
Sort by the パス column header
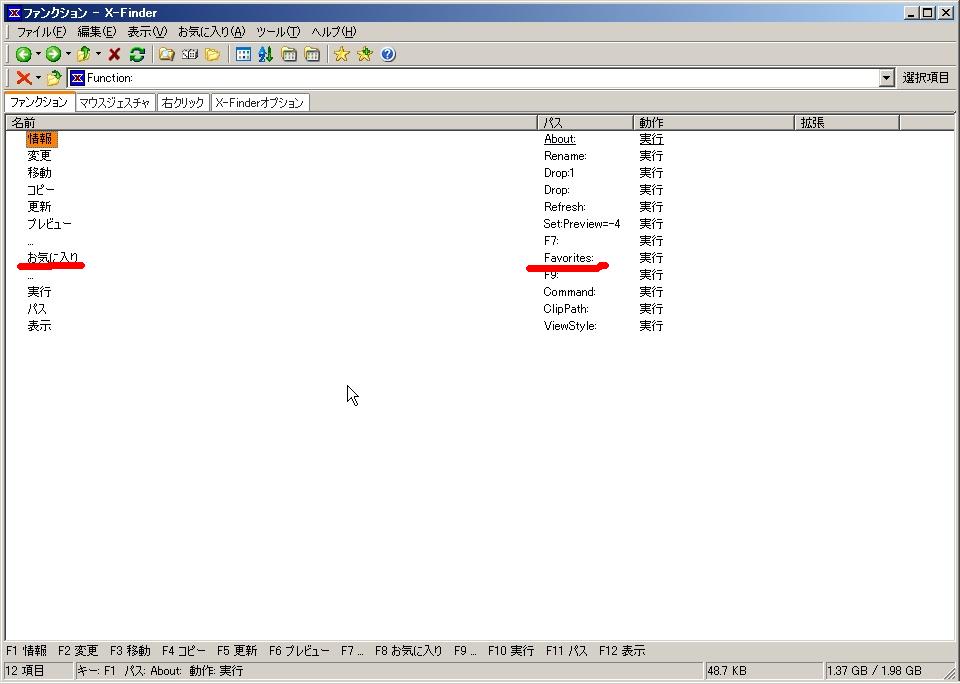585,122
